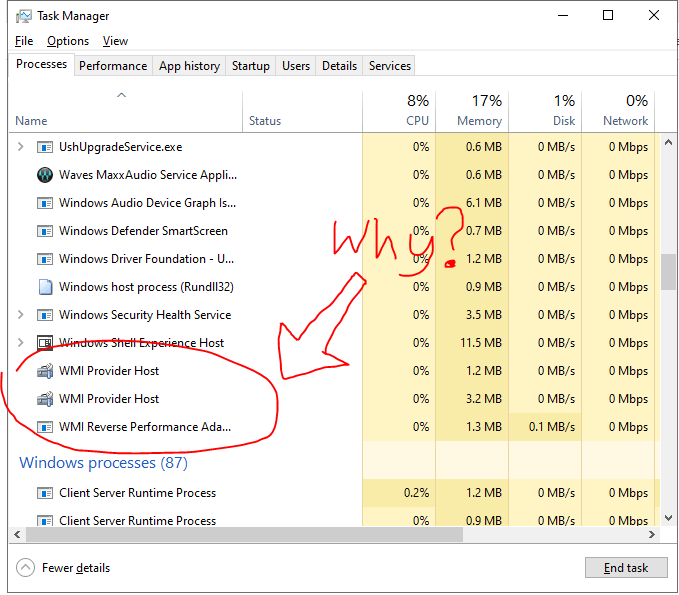679x595 pixels.
Task: Switch to the App history tab
Action: pos(189,66)
